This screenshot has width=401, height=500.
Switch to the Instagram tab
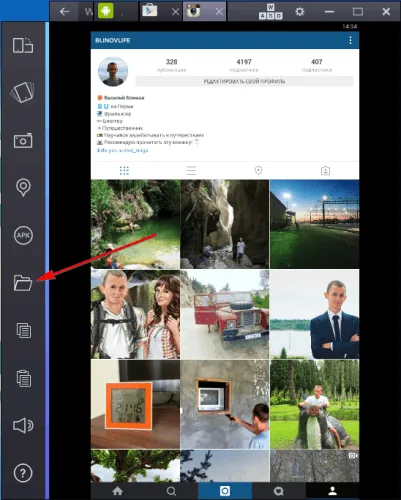[194, 11]
